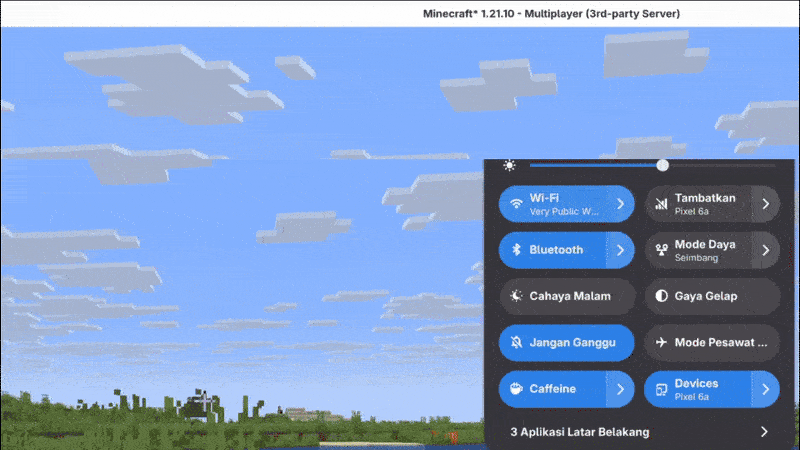Toggle the Bluetooth quick setting
The image size is (800, 450).
[553, 250]
